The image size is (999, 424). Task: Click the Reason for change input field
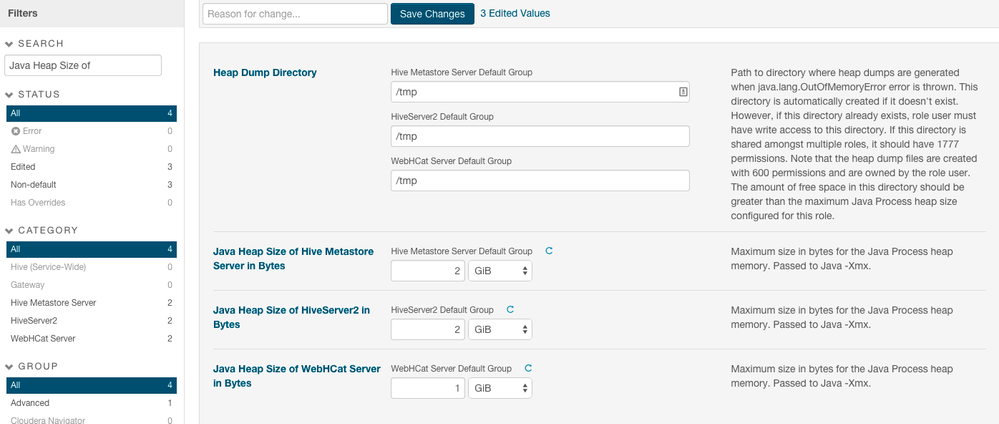coord(294,14)
